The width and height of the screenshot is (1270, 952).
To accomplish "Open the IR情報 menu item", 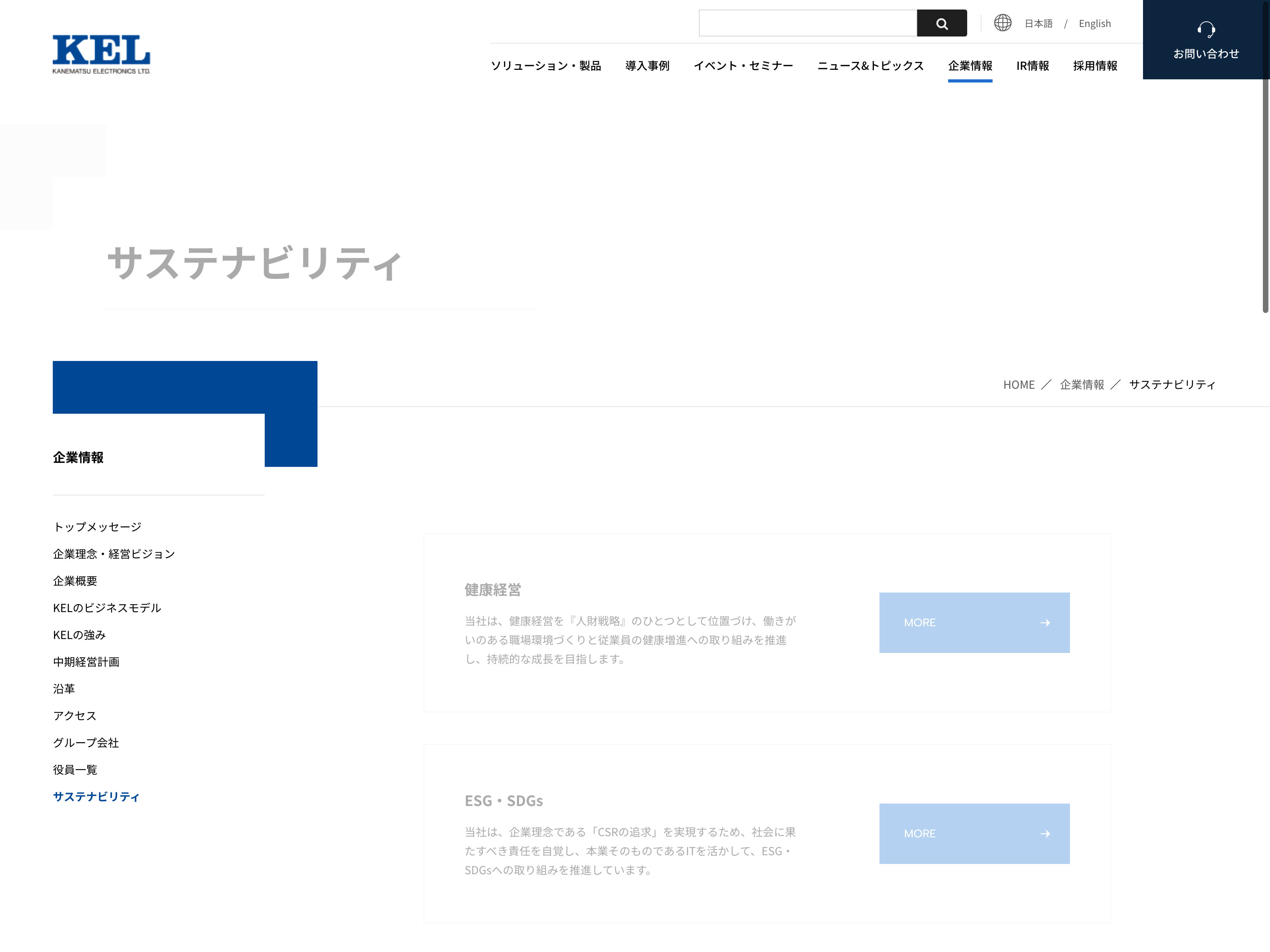I will point(1032,66).
